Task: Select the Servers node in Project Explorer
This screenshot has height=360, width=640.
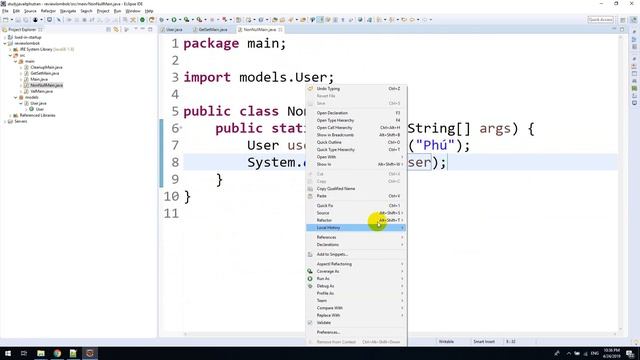Action: (20, 121)
